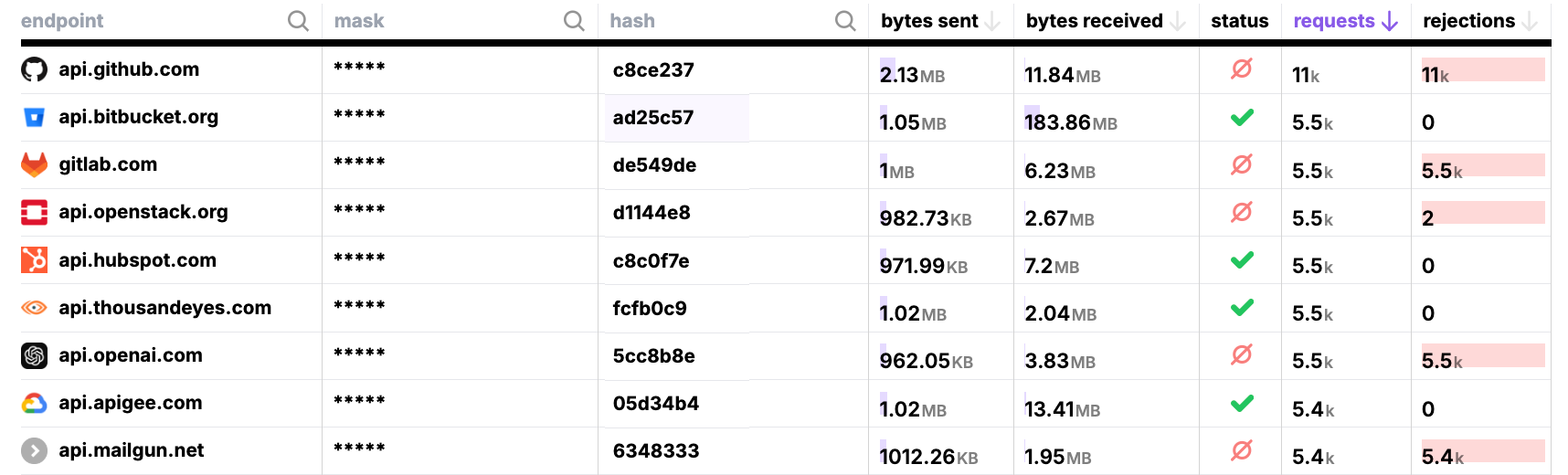The width and height of the screenshot is (1568, 475).
Task: Click the Bitbucket logo icon
Action: point(34,117)
